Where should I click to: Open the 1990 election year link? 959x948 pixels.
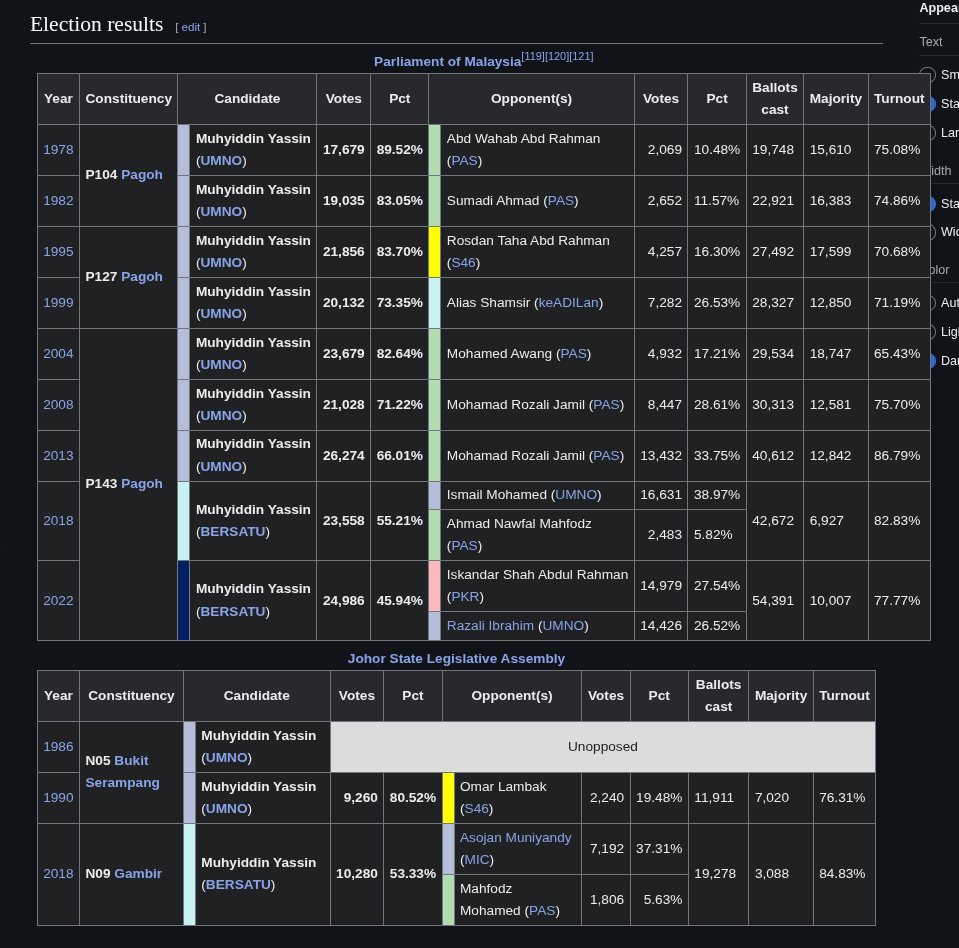pyautogui.click(x=58, y=798)
